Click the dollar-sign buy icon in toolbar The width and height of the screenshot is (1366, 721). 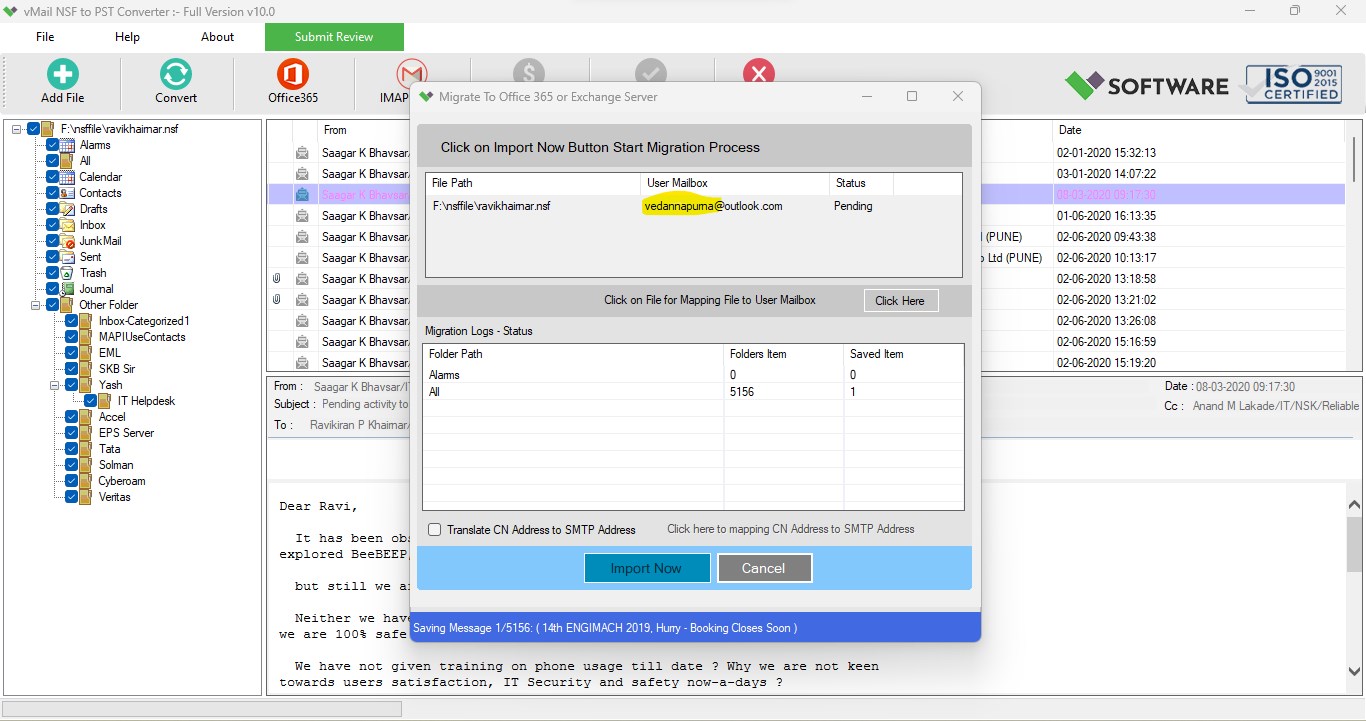point(529,72)
